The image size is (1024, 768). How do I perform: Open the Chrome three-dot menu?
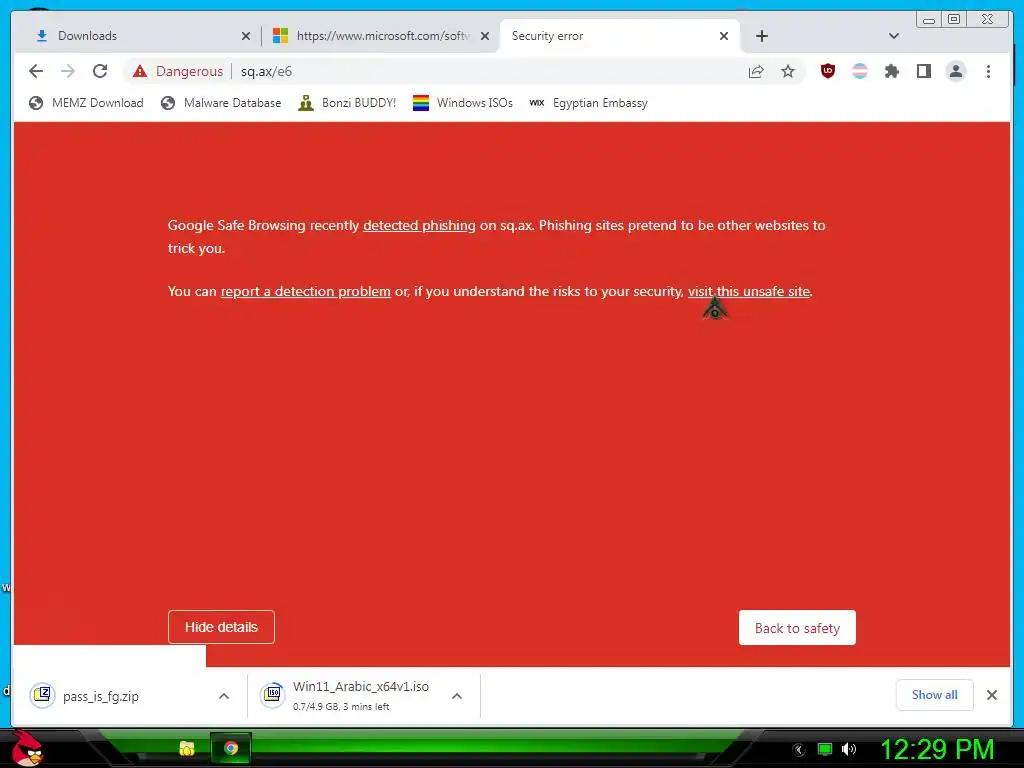coord(988,71)
